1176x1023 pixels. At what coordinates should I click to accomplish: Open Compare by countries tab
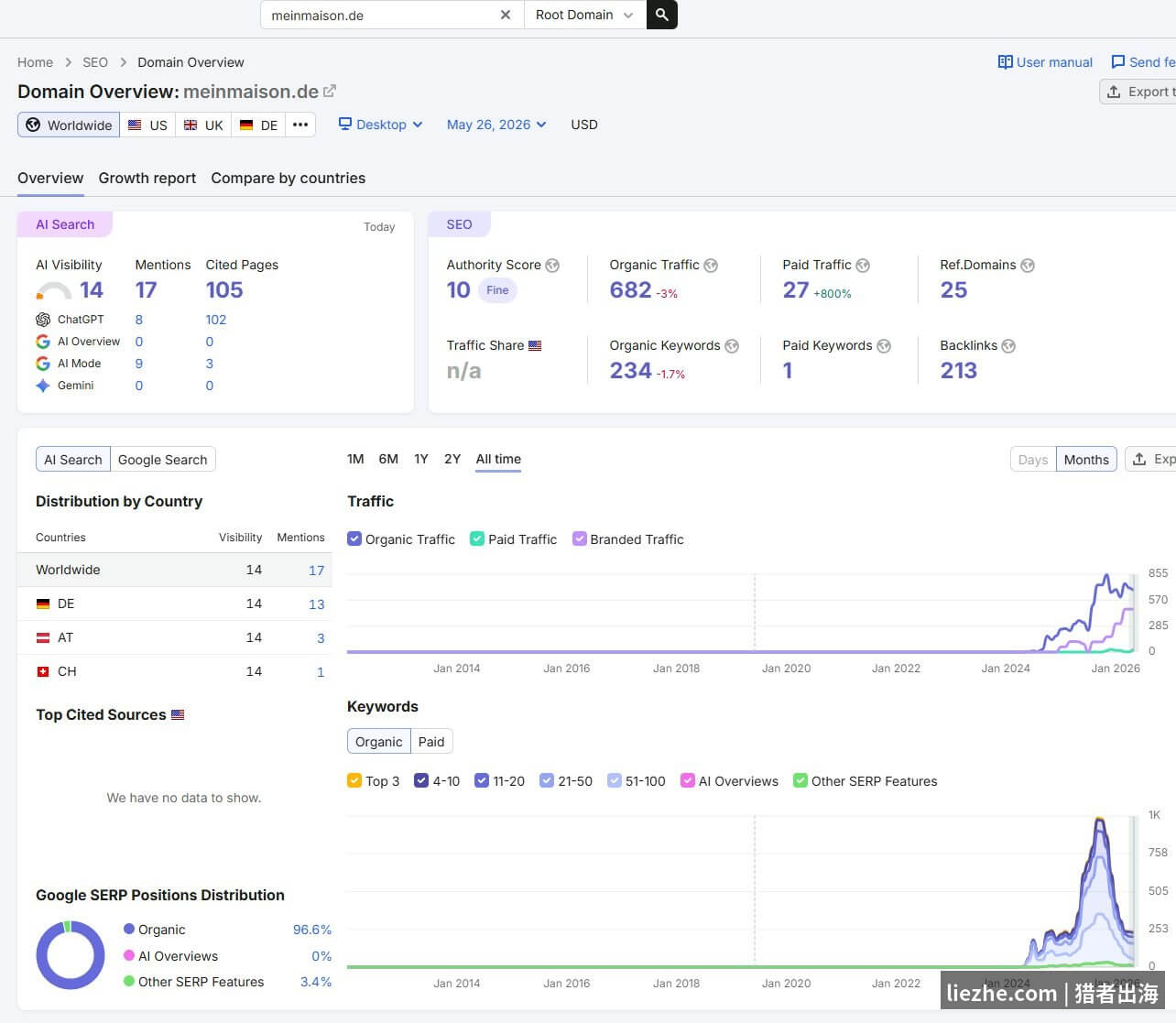[x=289, y=178]
